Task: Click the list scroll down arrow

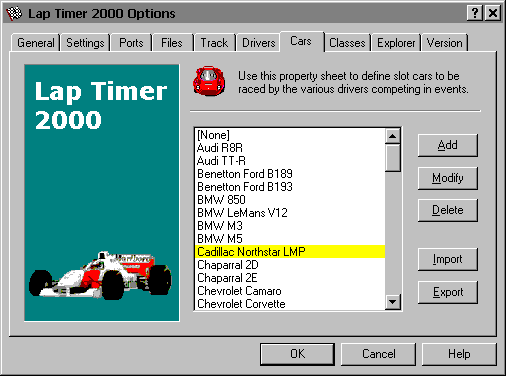Action: (x=393, y=302)
